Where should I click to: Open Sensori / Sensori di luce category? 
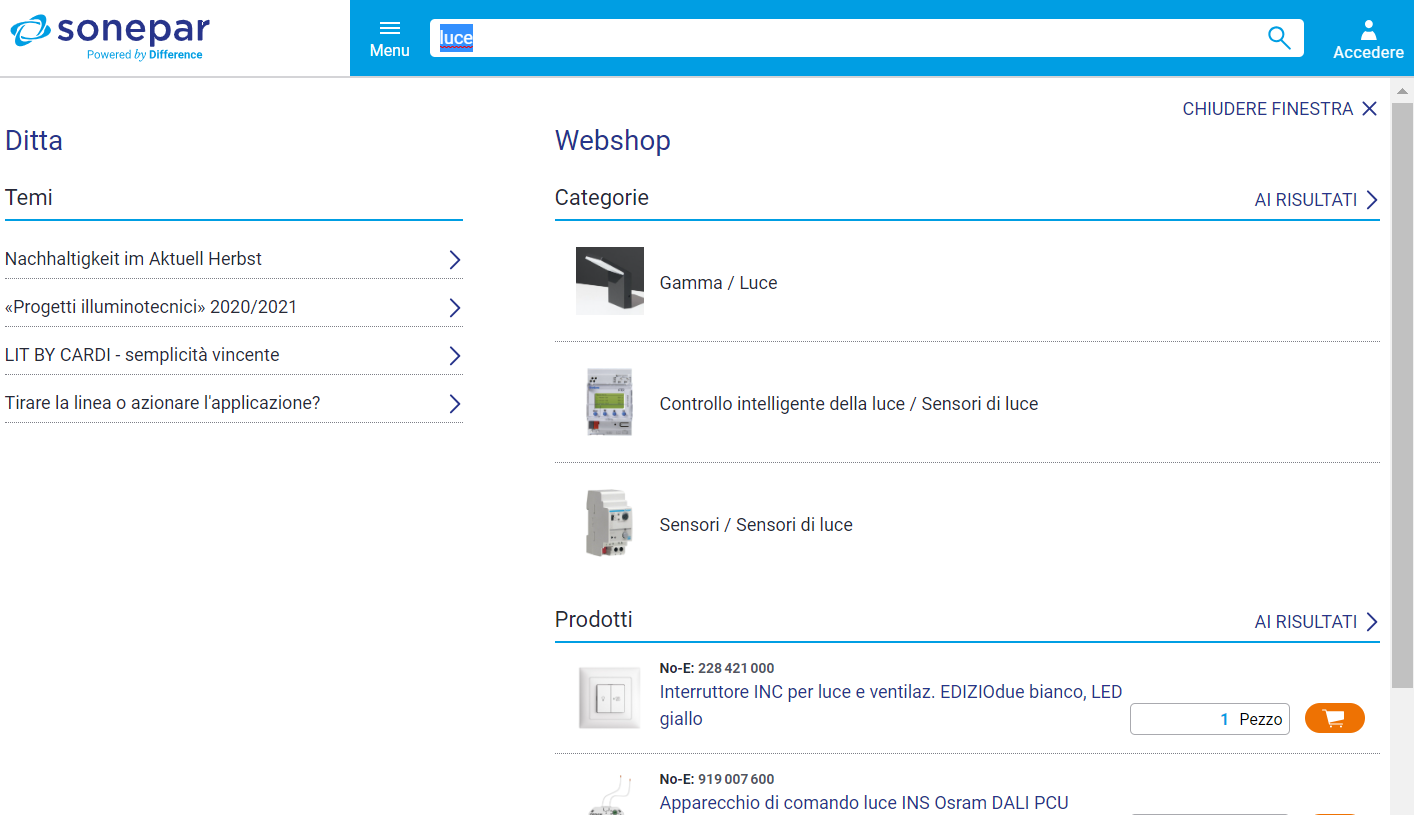(756, 525)
